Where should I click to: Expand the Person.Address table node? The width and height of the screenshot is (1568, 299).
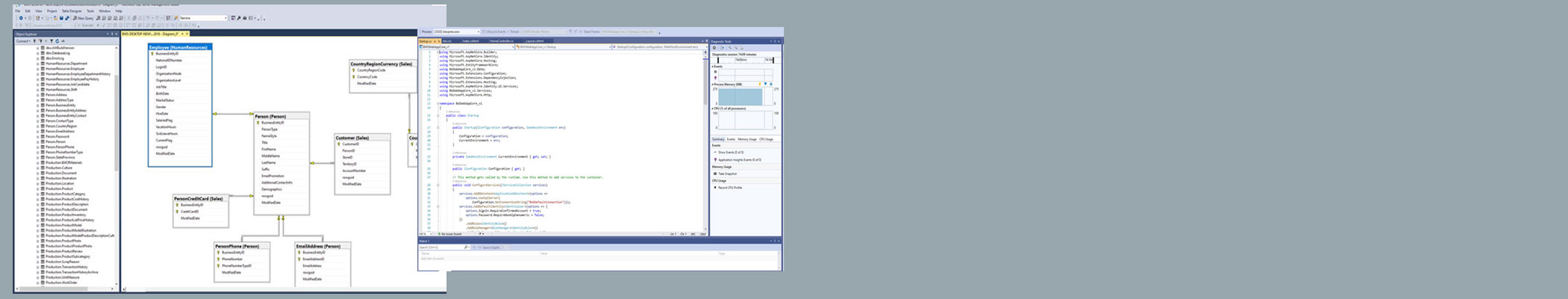point(38,95)
